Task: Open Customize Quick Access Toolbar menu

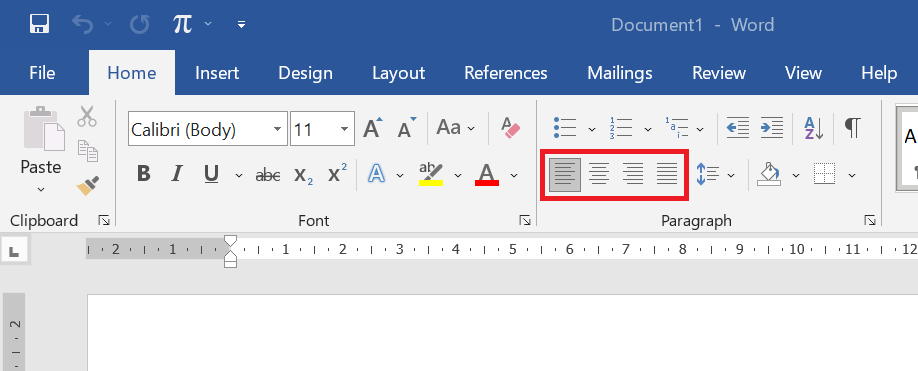Action: 241,24
